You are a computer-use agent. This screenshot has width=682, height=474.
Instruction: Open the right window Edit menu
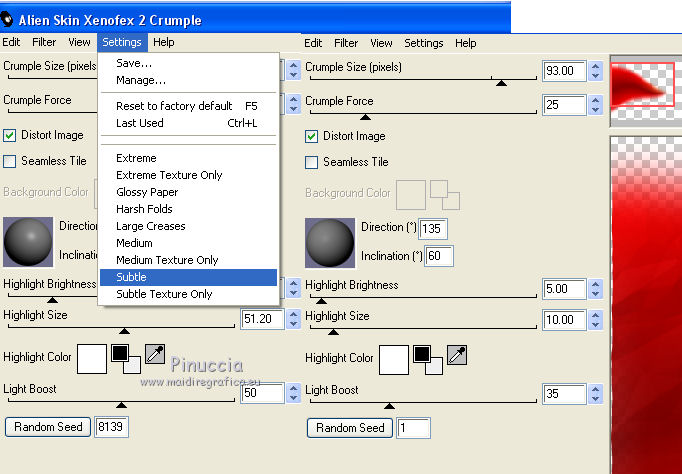(313, 43)
